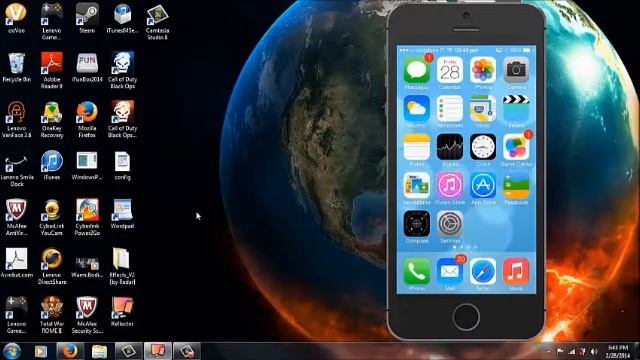Select the iTunes64Se... installer on desktop
The image size is (640, 360).
coord(122,18)
